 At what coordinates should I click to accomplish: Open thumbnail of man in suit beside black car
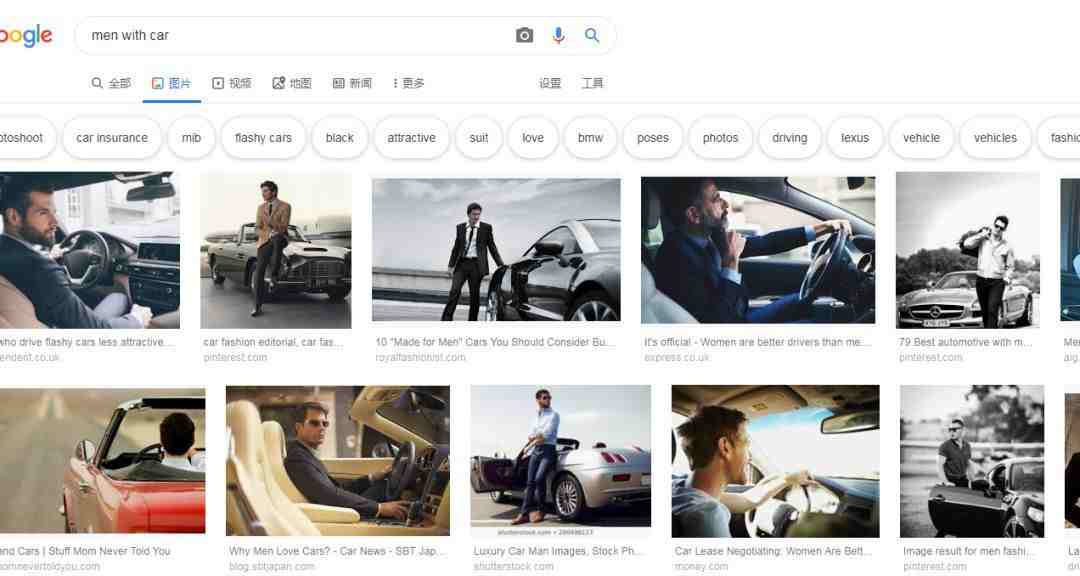(496, 249)
